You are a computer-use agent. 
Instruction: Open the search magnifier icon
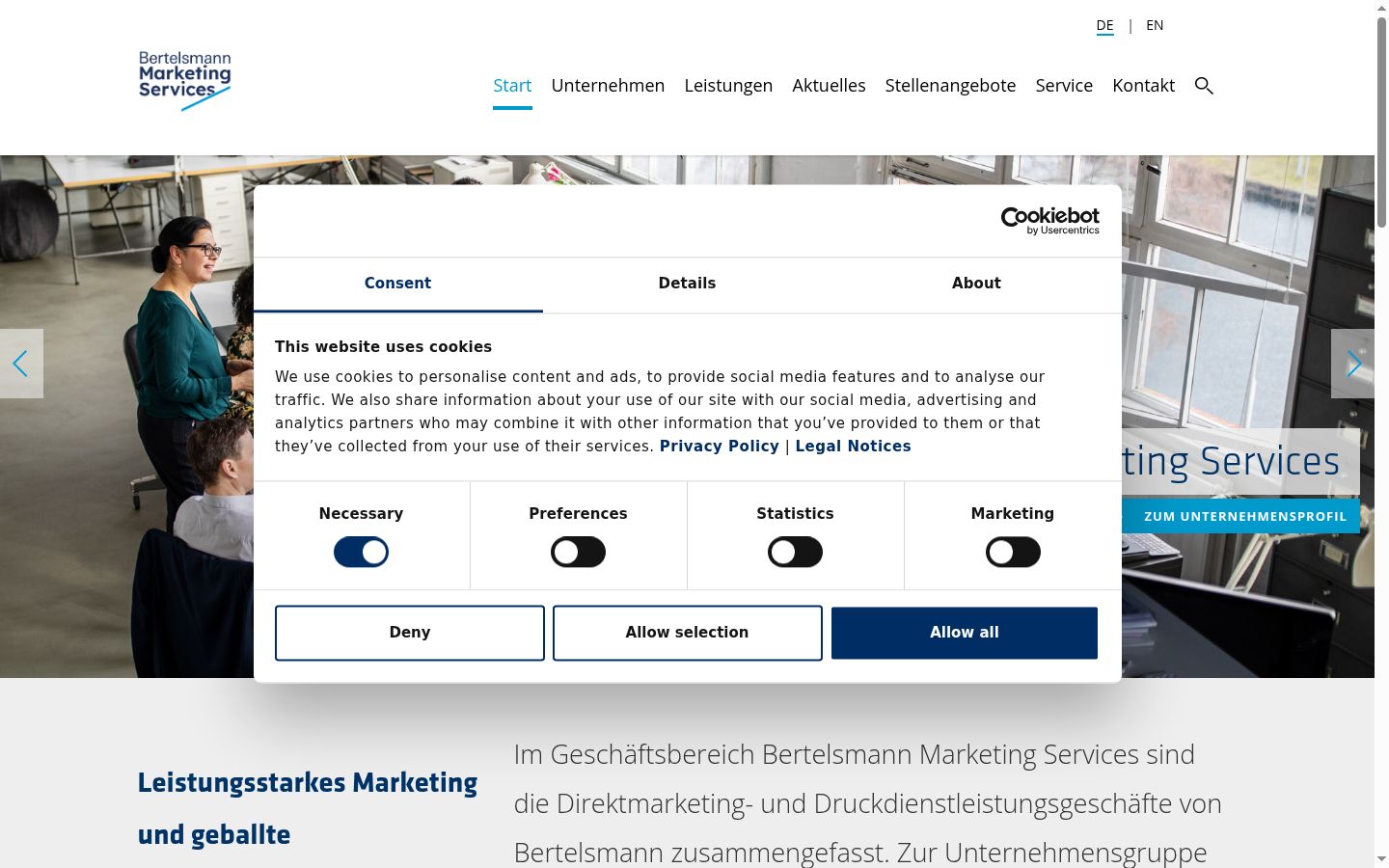1204,86
